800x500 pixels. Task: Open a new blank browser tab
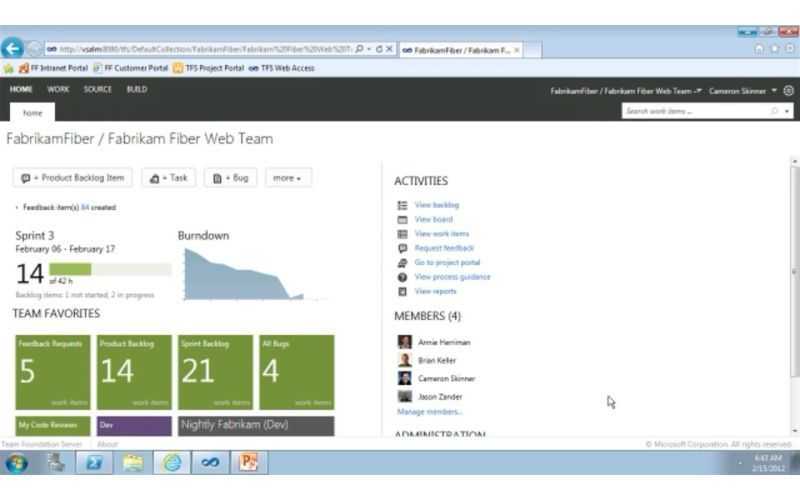[532, 50]
